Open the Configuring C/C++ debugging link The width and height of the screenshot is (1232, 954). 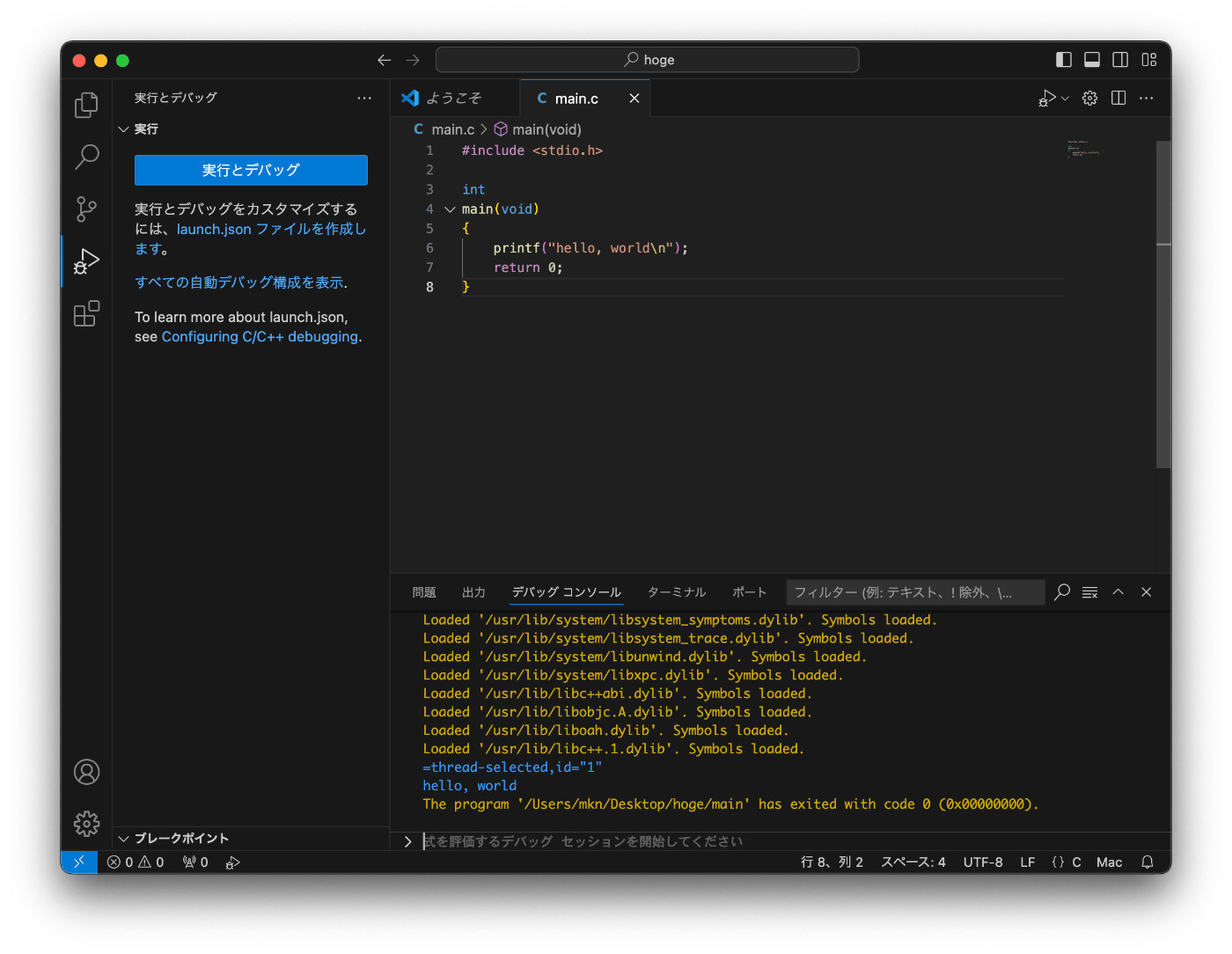tap(260, 337)
